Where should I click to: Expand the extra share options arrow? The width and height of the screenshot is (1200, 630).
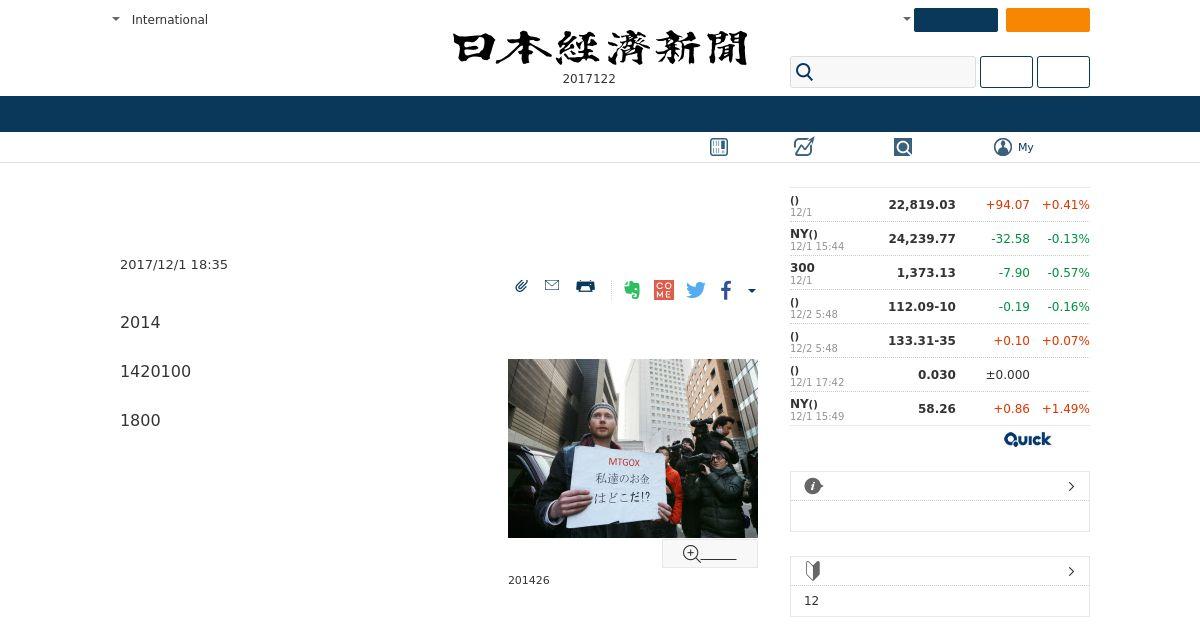752,291
